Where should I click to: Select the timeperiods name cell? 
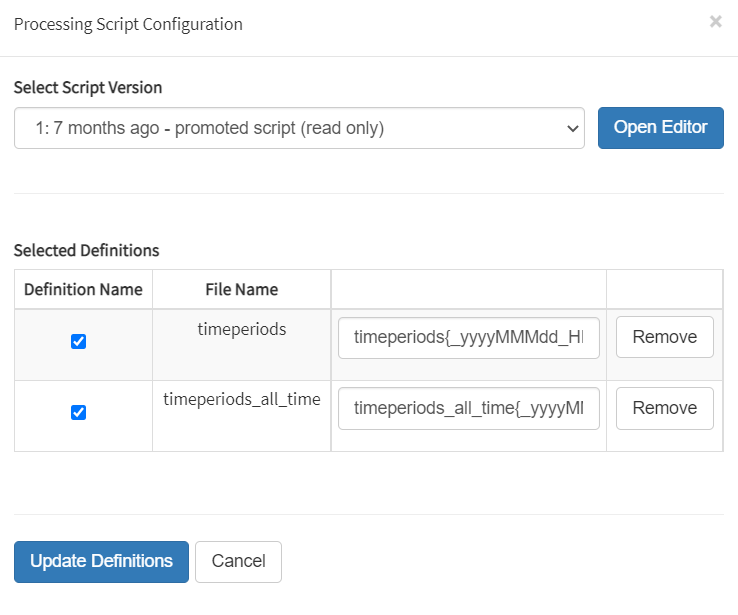pyautogui.click(x=241, y=329)
